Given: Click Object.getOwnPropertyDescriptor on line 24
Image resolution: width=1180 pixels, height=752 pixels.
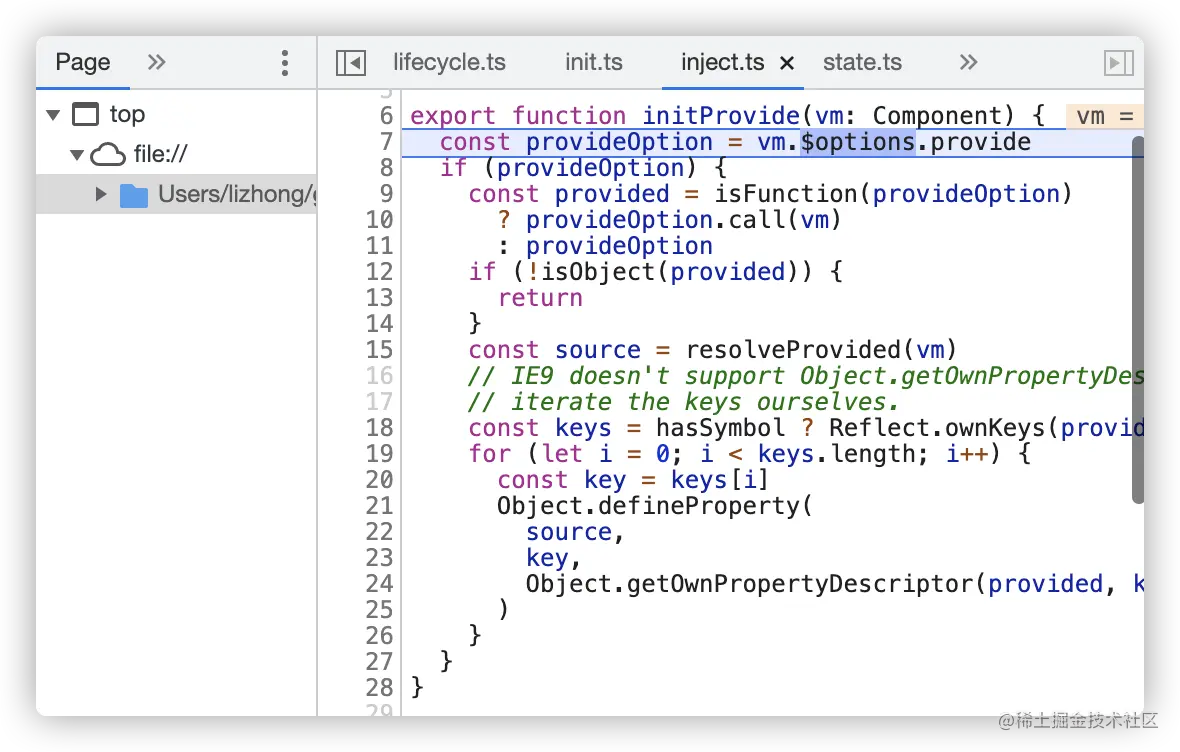Looking at the screenshot, I should [x=750, y=584].
